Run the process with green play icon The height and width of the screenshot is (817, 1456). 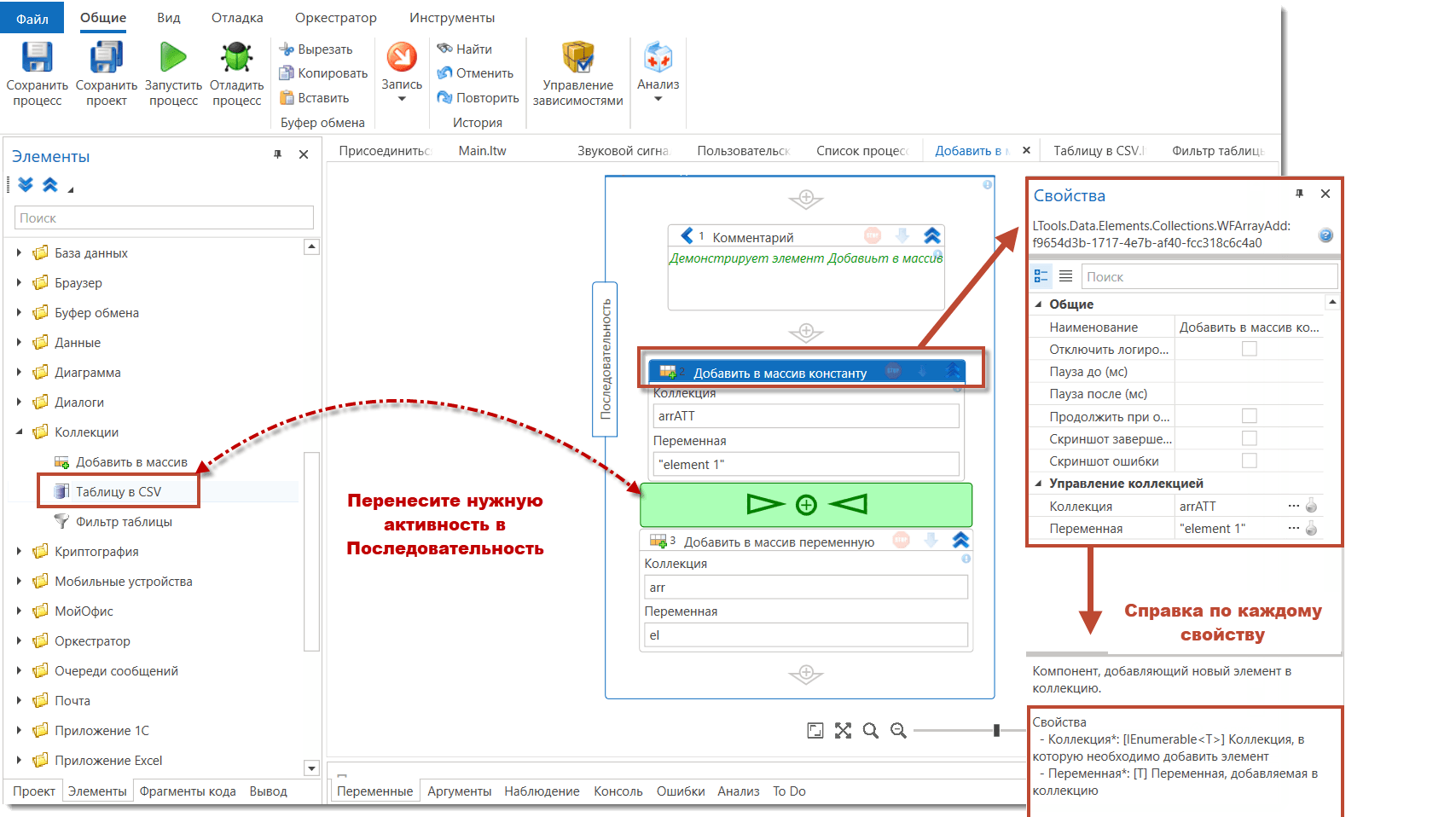(173, 58)
